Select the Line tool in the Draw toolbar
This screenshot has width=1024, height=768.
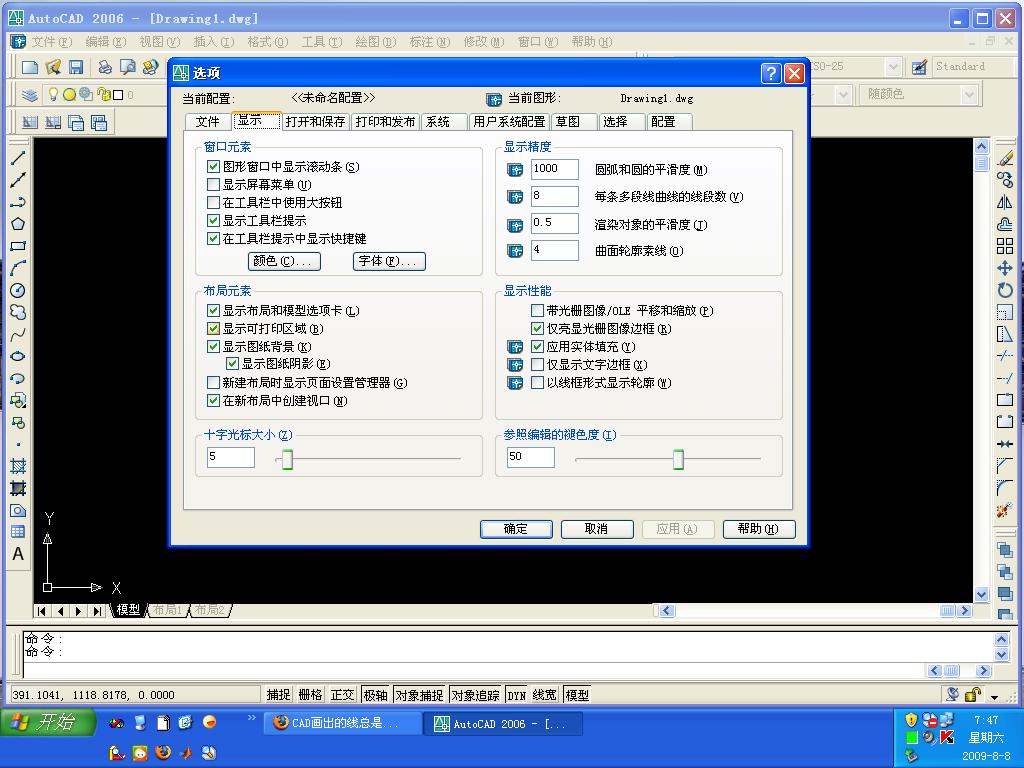17,157
